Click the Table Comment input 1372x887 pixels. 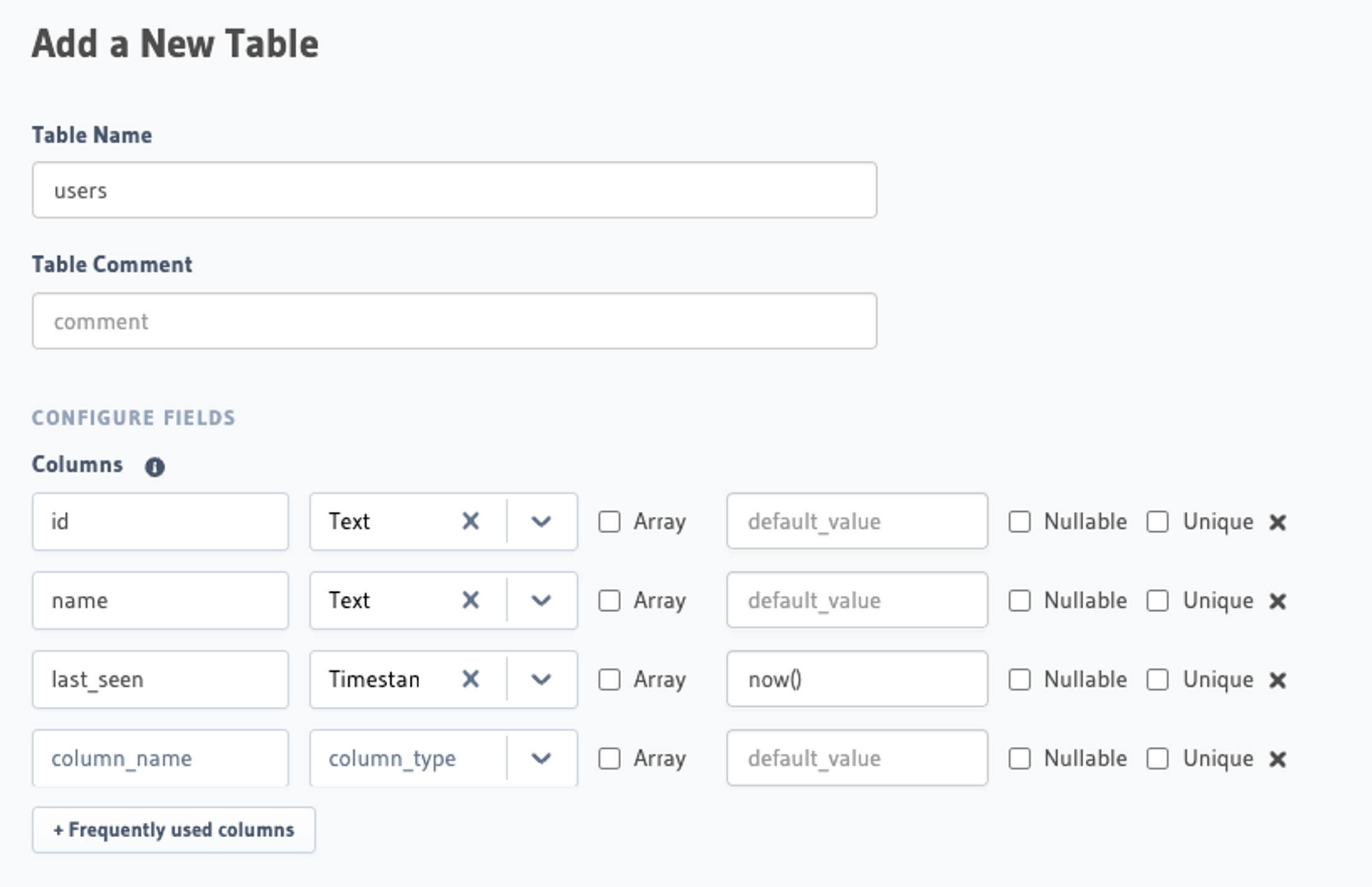454,321
